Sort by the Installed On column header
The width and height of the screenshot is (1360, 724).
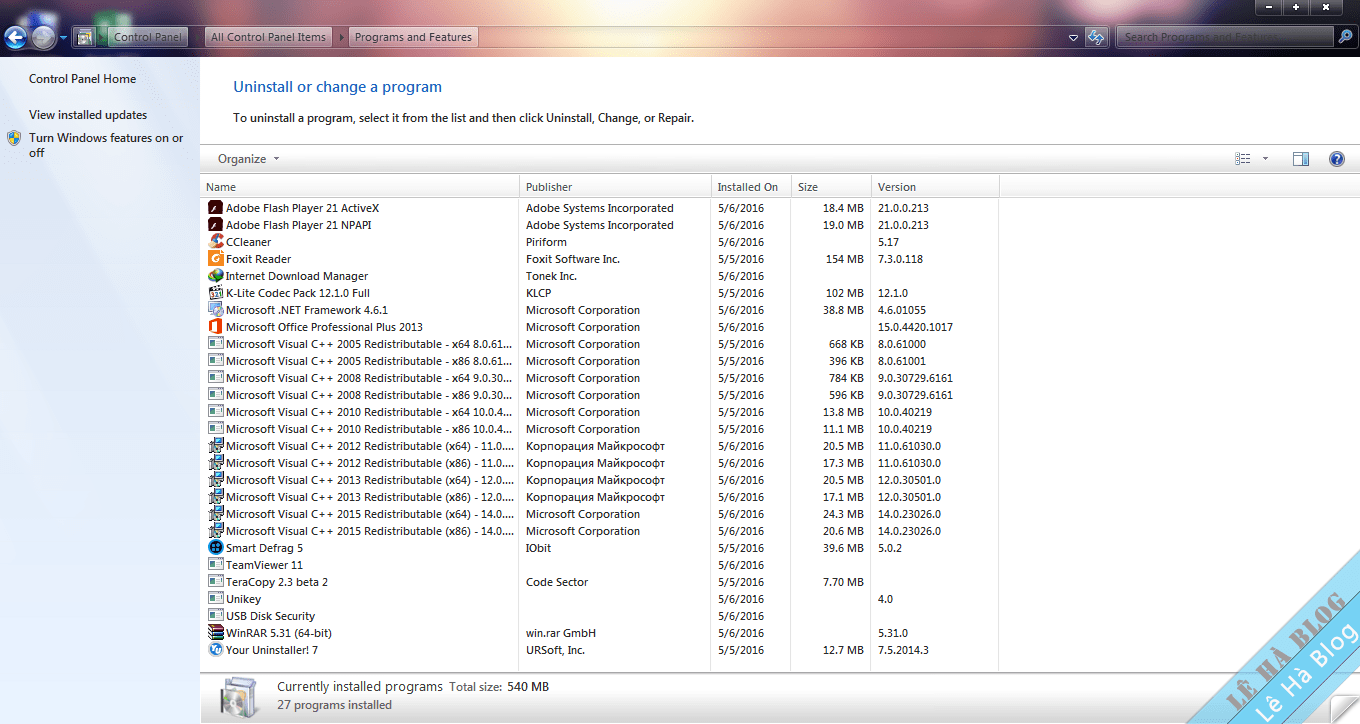(x=751, y=187)
